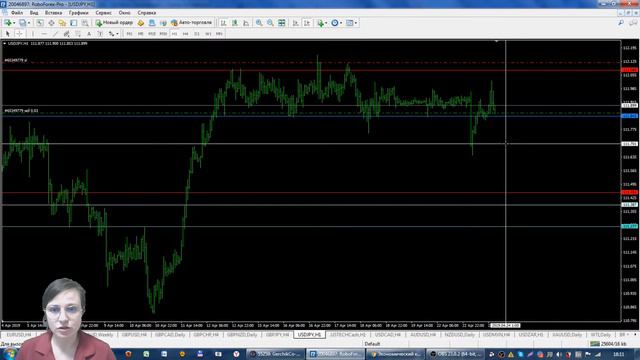This screenshot has width=640, height=360.
Task: Toggle the Terminal panel icon
Action: pos(73,23)
